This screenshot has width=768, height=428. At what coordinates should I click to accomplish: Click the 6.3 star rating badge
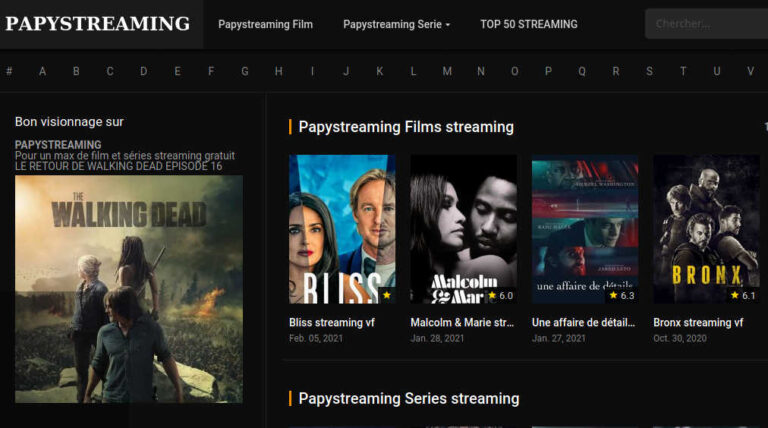point(621,295)
